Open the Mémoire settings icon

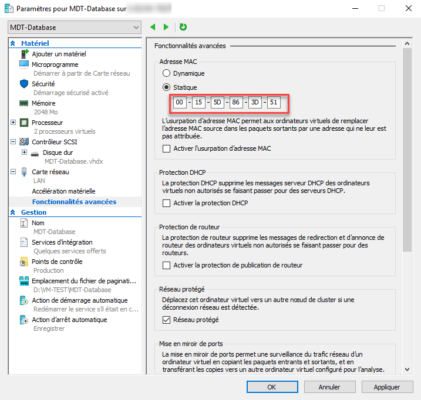pyautogui.click(x=24, y=103)
